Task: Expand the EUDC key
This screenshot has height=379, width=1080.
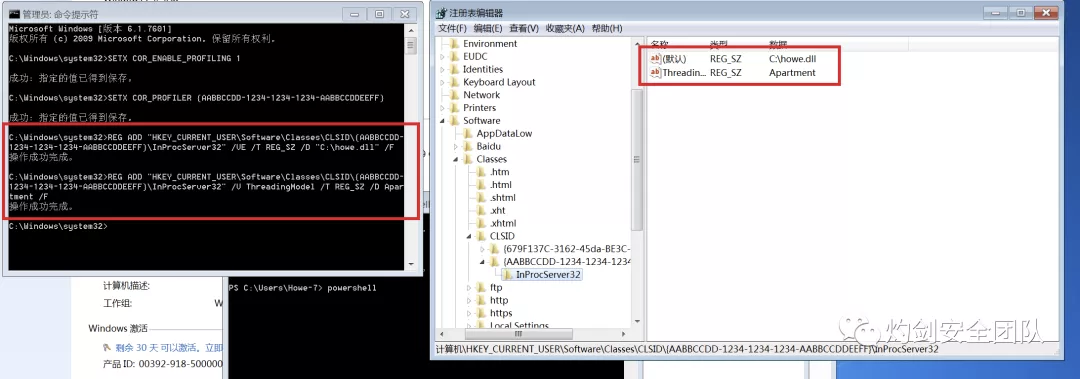Action: click(442, 57)
